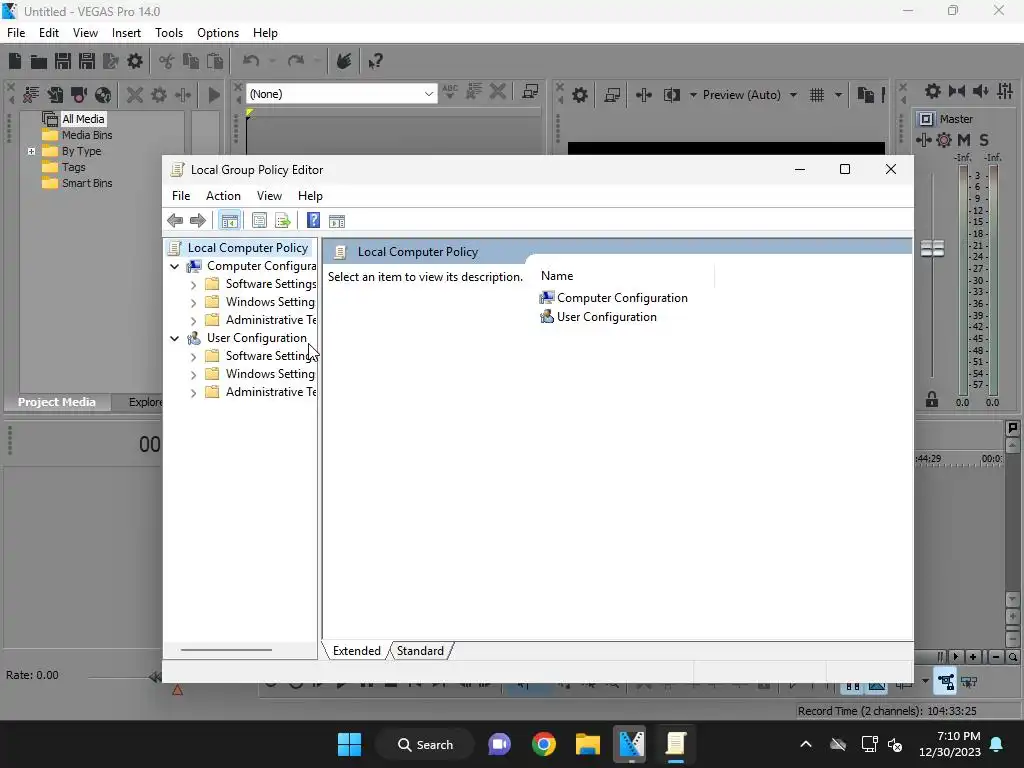Click Capture Video camera icon in Project Media
This screenshot has width=1024, height=768.
pos(79,95)
